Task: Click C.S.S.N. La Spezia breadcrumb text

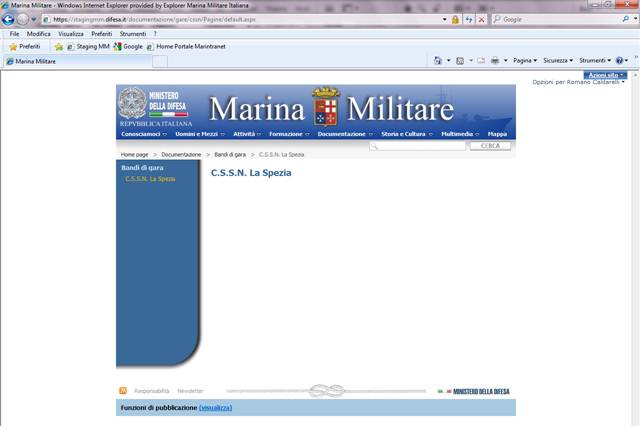Action: (281, 155)
